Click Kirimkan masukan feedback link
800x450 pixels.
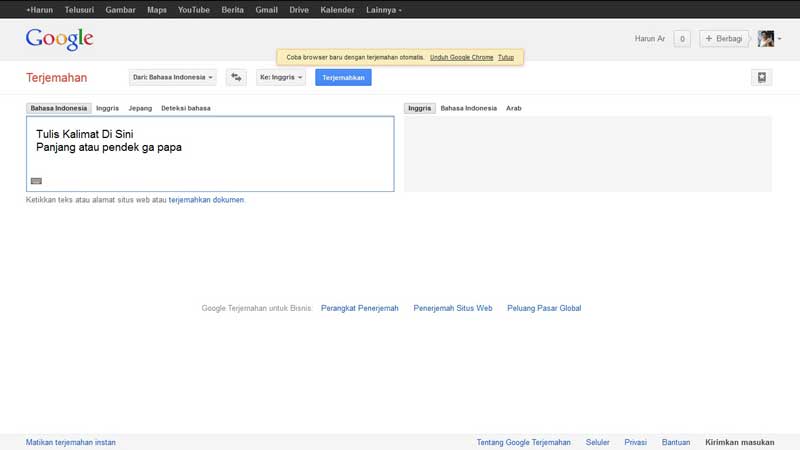[x=740, y=442]
